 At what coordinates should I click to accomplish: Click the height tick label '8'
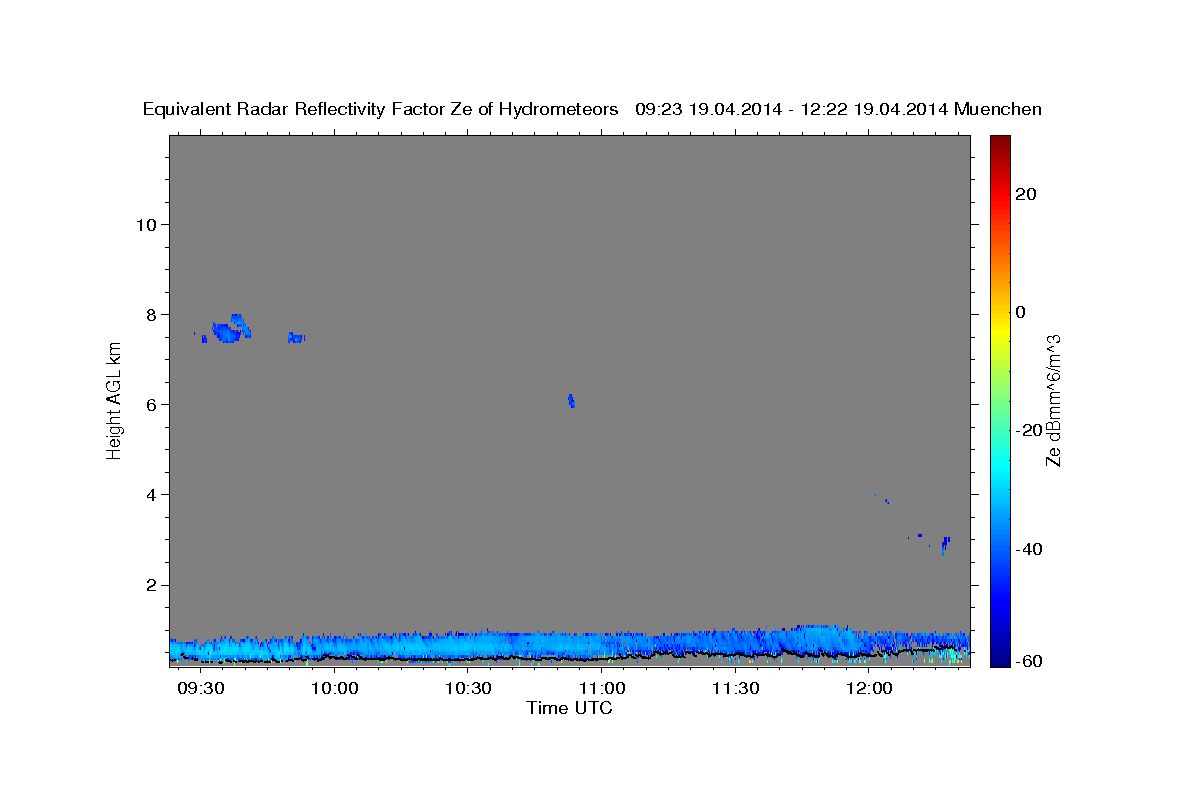[151, 314]
